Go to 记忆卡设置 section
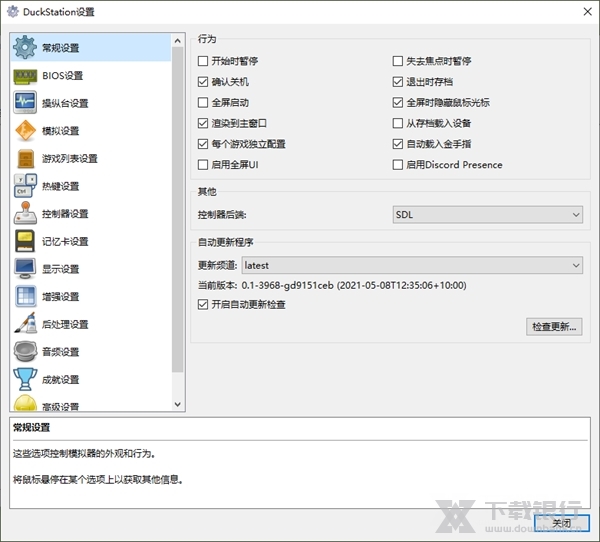600x542 pixels. [90, 241]
